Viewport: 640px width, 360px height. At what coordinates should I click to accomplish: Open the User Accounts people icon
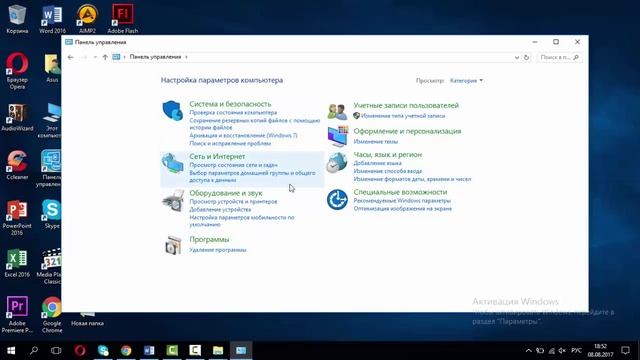point(337,111)
